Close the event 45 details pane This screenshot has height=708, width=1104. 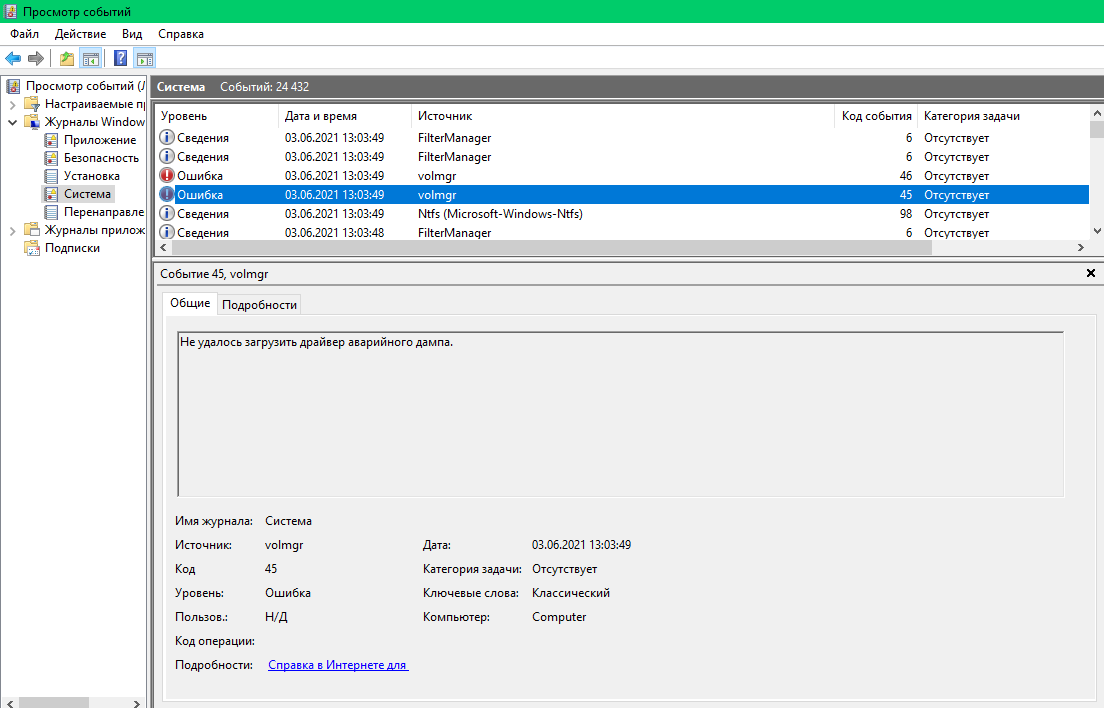click(1091, 273)
